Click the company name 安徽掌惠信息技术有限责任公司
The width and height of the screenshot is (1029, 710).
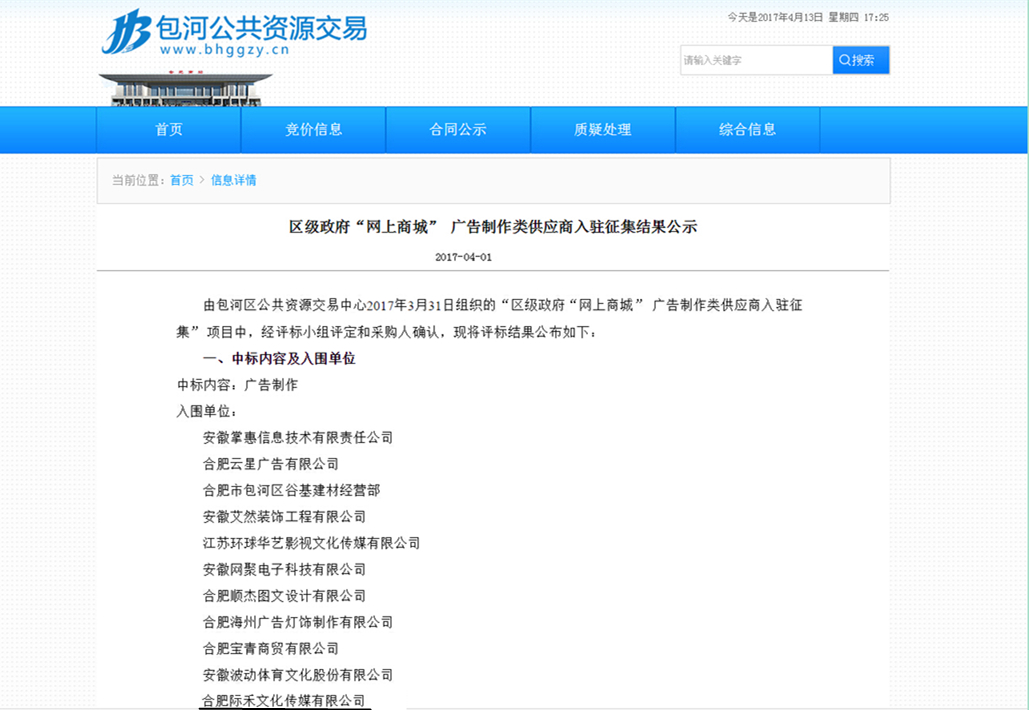tap(297, 437)
